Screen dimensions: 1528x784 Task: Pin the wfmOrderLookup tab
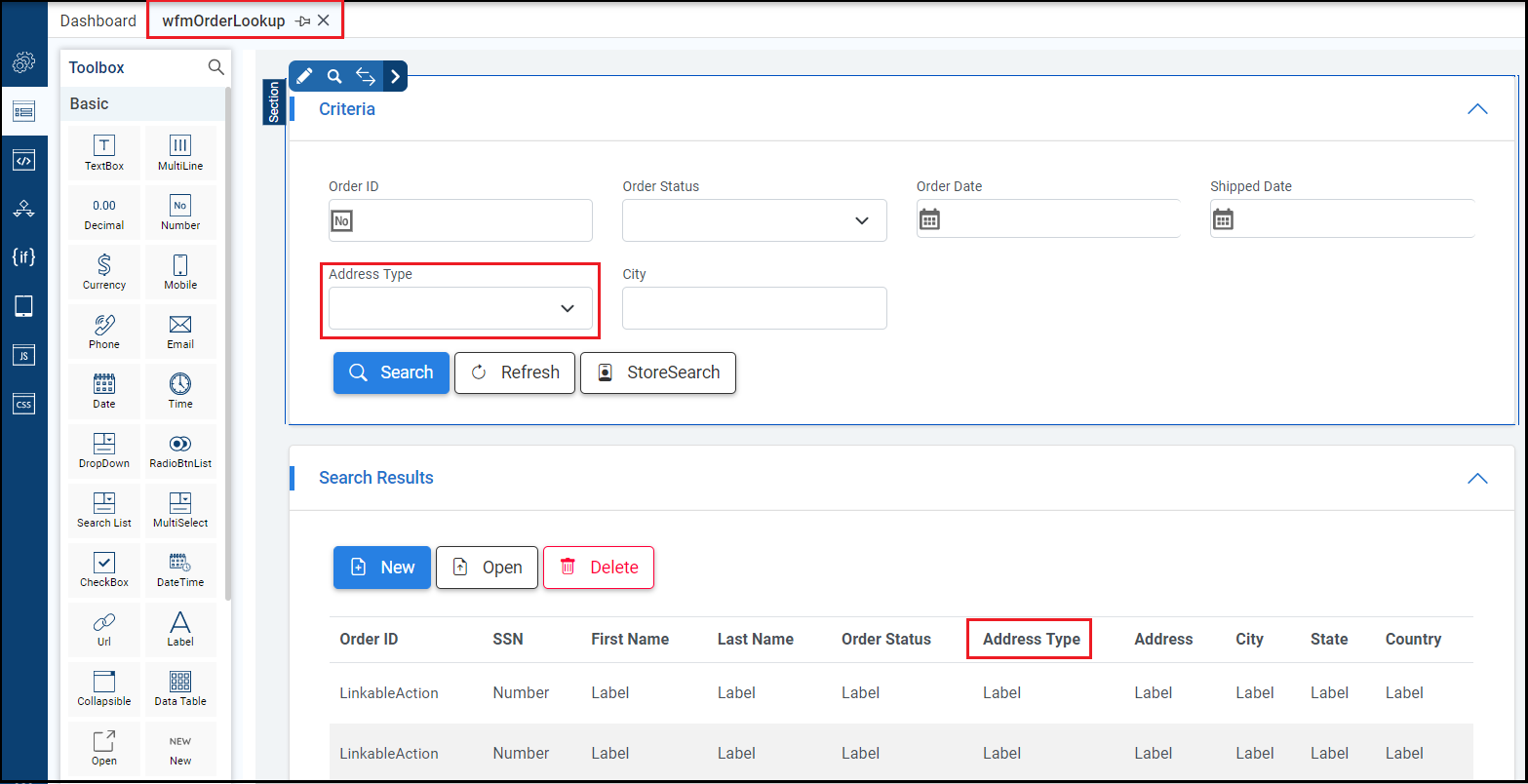pos(302,20)
